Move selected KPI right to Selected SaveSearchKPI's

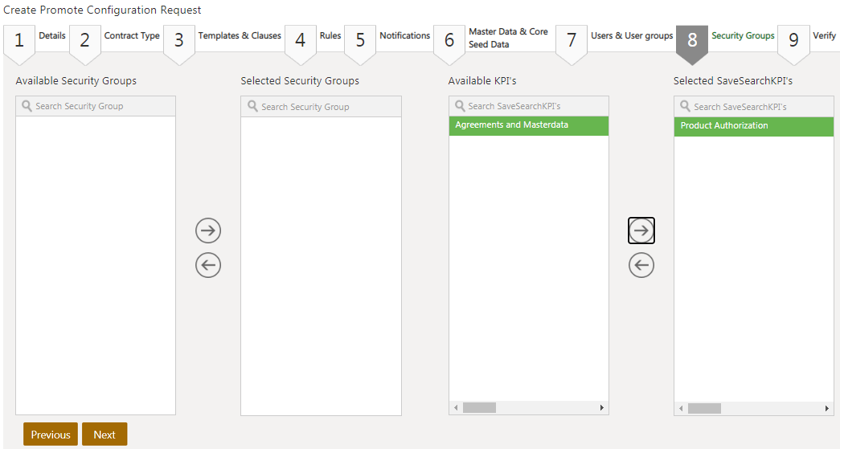pos(641,230)
